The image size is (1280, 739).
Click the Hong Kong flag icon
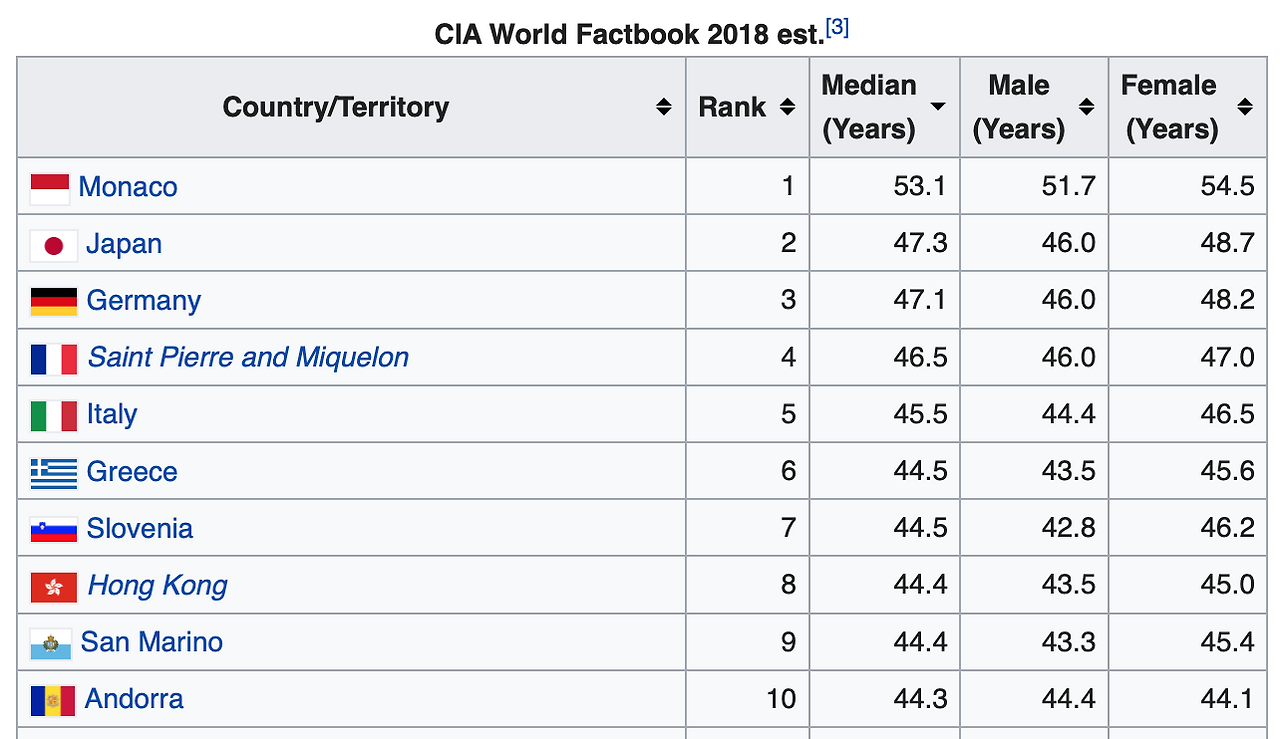click(x=54, y=586)
